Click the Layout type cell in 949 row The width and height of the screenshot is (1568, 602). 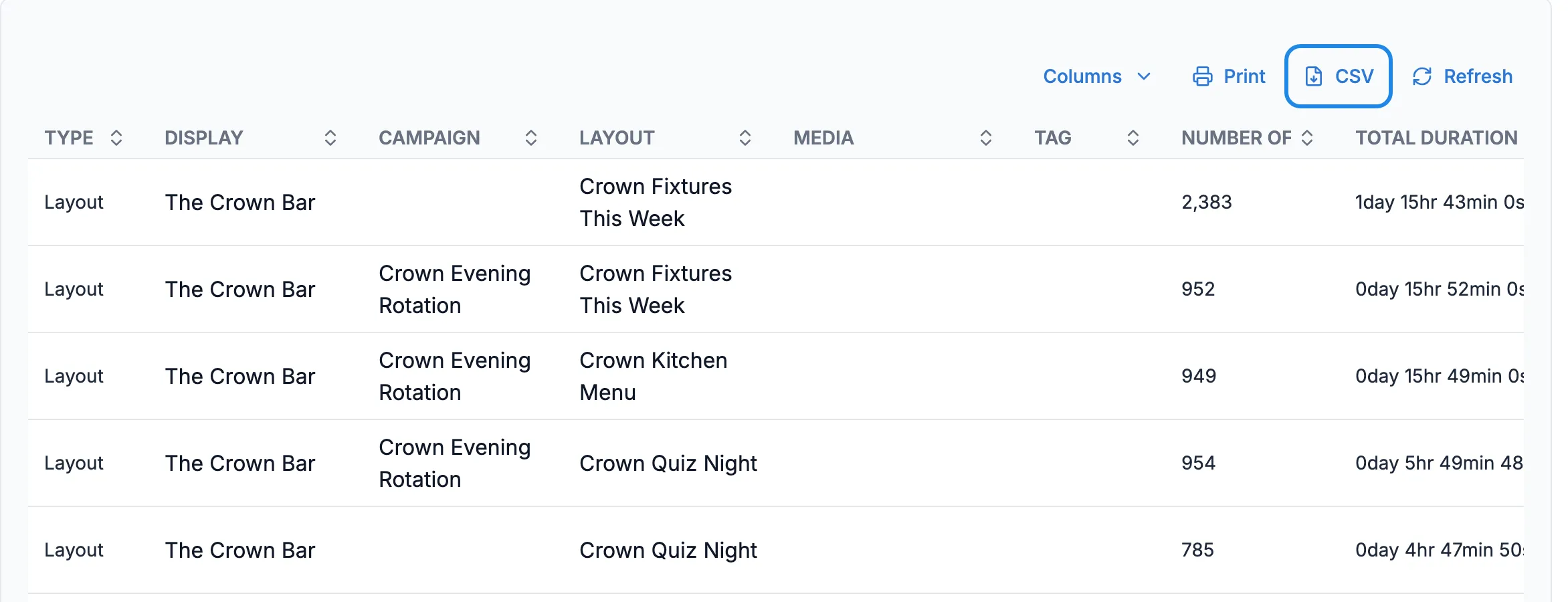click(x=74, y=376)
